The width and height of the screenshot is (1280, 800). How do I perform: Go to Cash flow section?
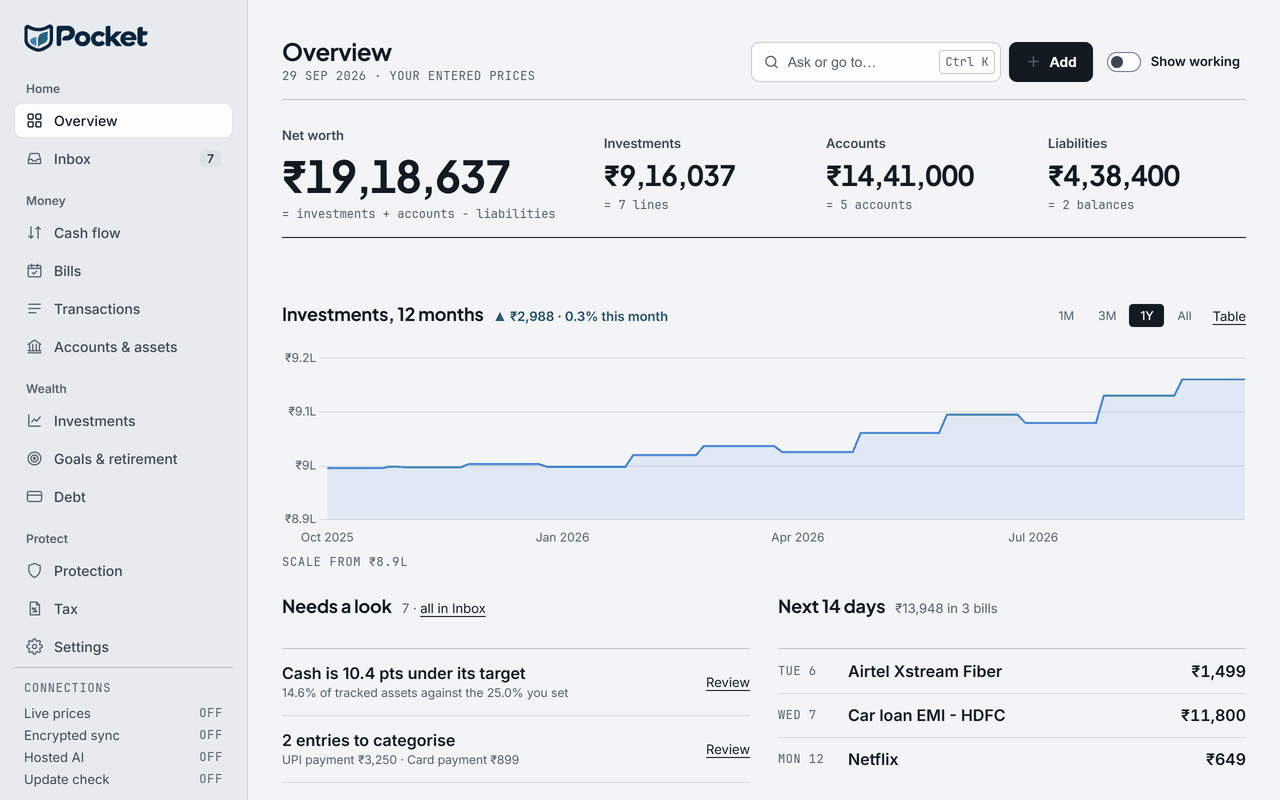123,233
